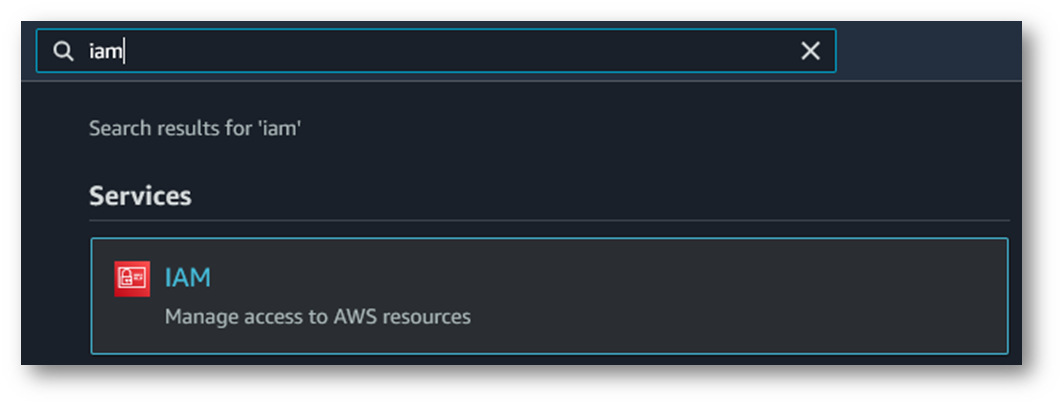Open the red IAM service icon
This screenshot has height=407, width=1064.
point(132,278)
